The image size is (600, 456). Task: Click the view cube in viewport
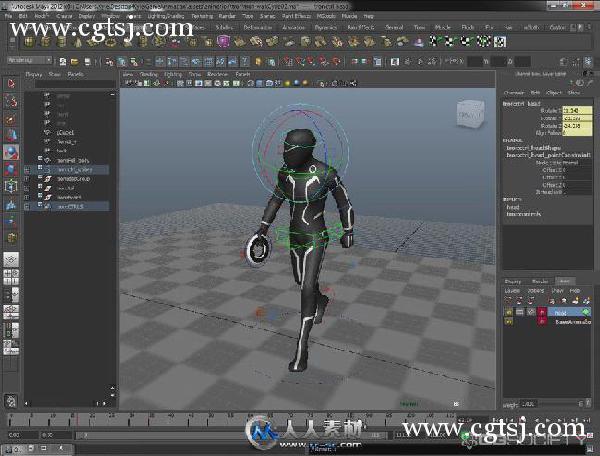(471, 114)
